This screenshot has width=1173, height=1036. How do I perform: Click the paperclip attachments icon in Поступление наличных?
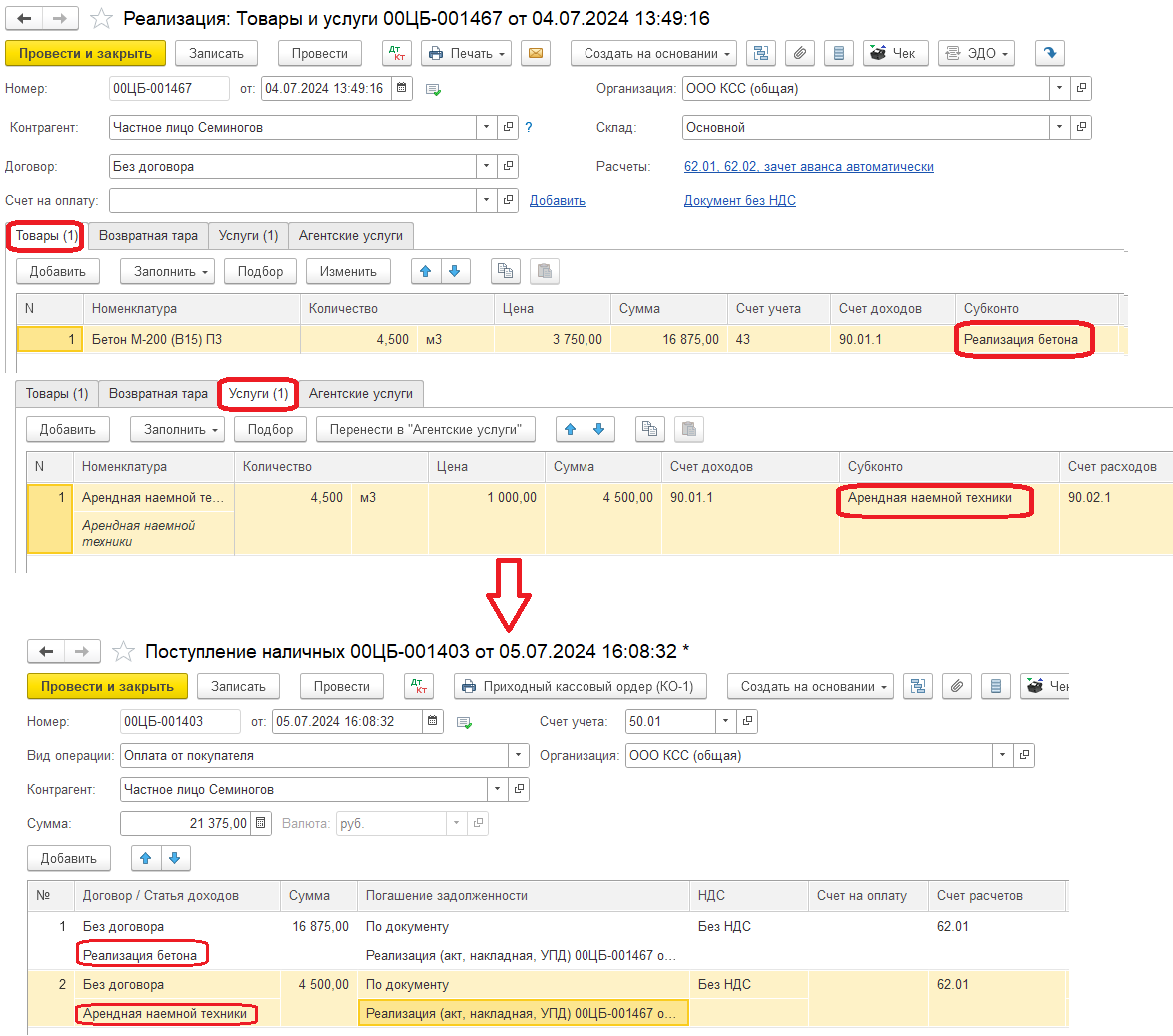956,687
